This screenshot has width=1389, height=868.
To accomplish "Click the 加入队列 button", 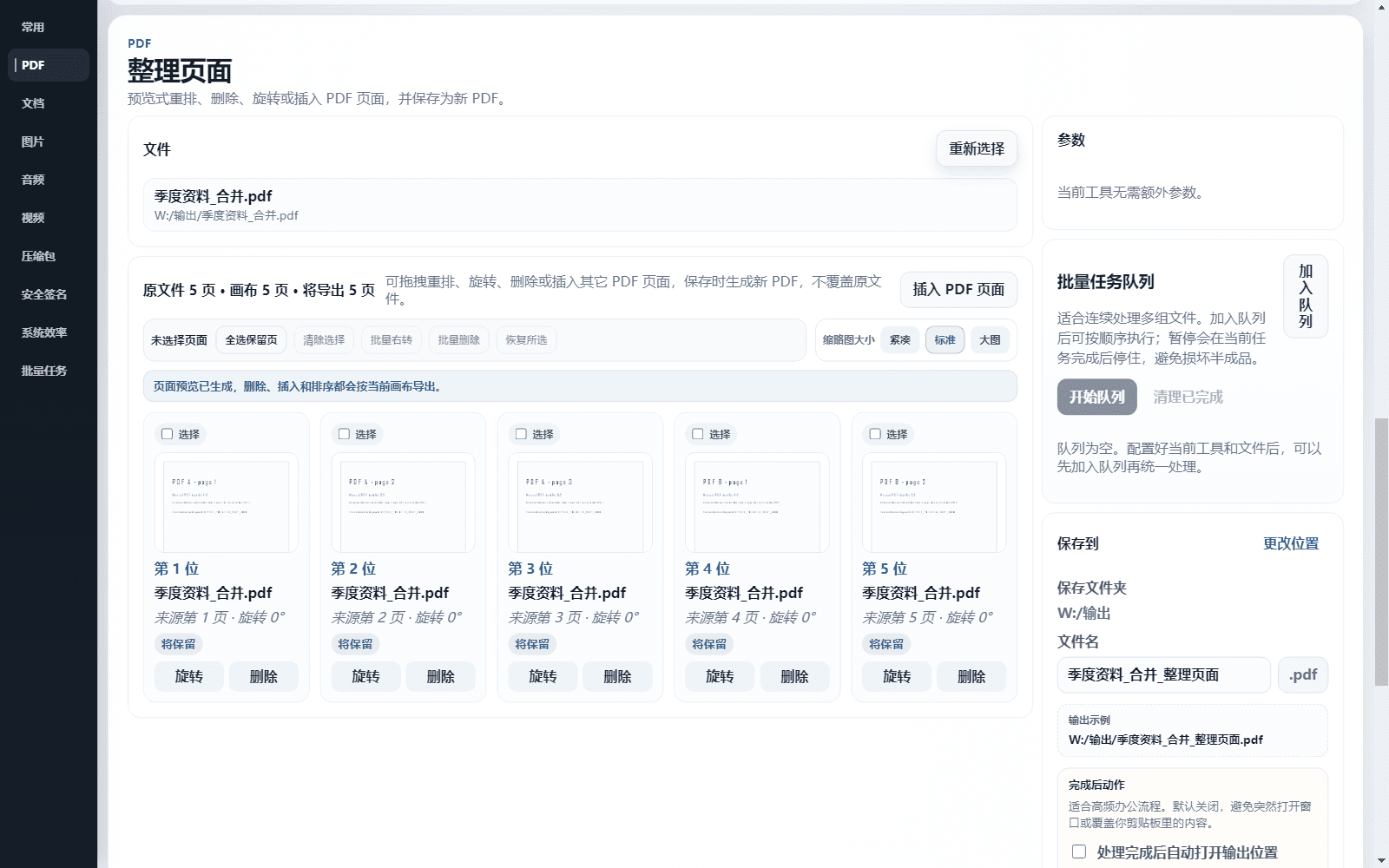I will coord(1306,296).
